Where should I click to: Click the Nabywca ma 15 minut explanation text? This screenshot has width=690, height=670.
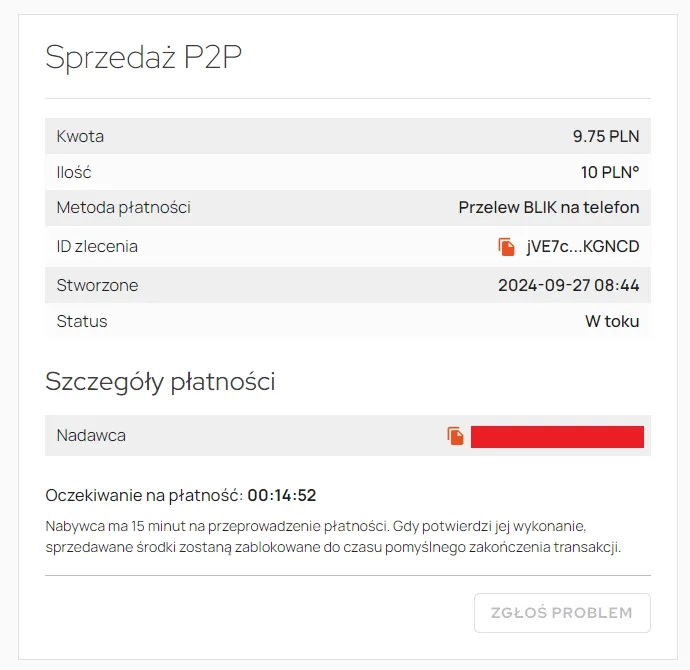(333, 537)
